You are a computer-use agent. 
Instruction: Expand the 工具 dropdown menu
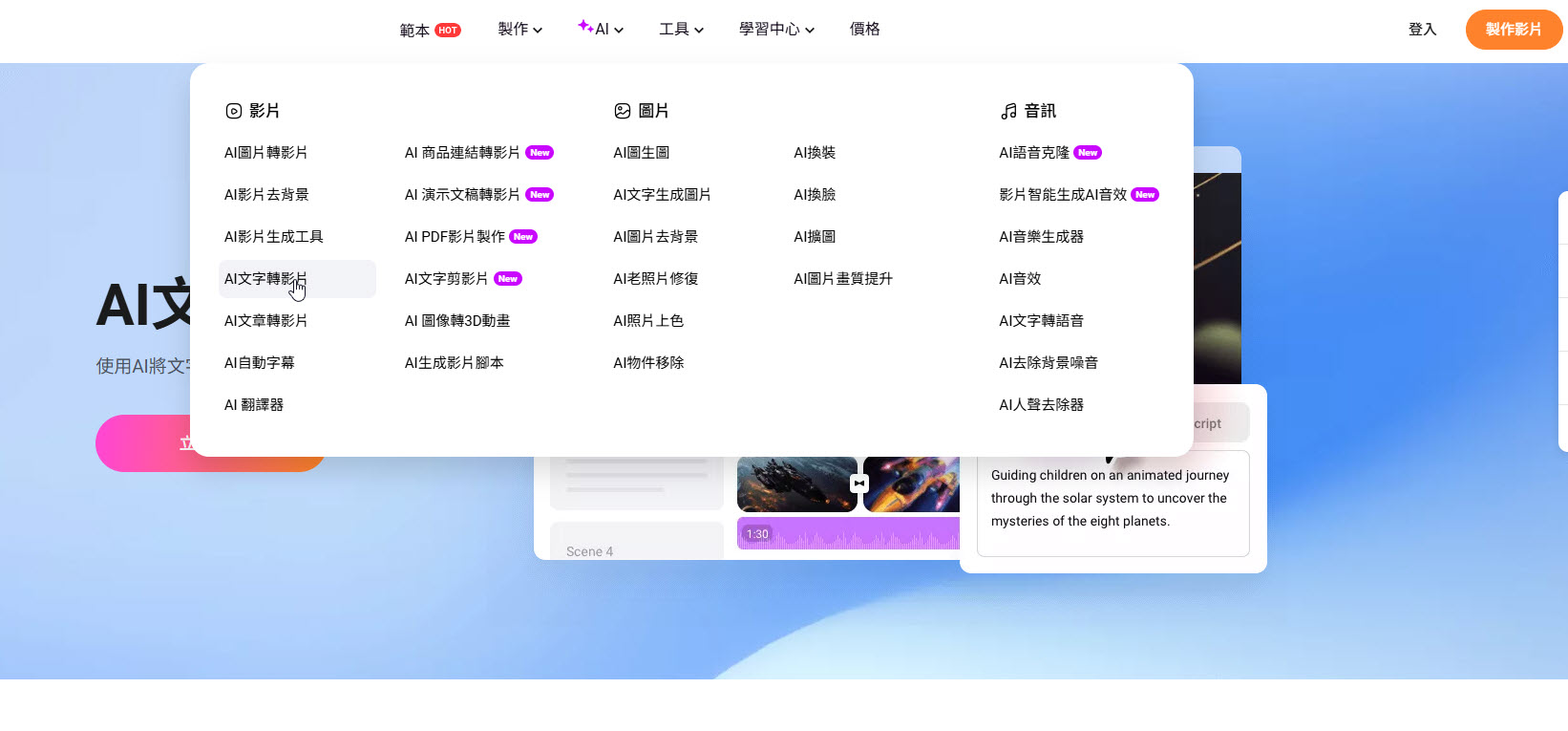[682, 30]
